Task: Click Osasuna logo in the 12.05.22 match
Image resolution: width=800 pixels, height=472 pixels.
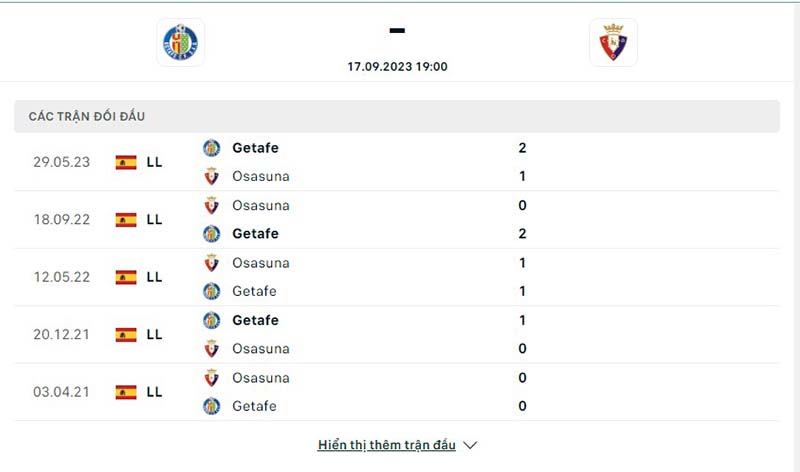Action: (x=211, y=263)
